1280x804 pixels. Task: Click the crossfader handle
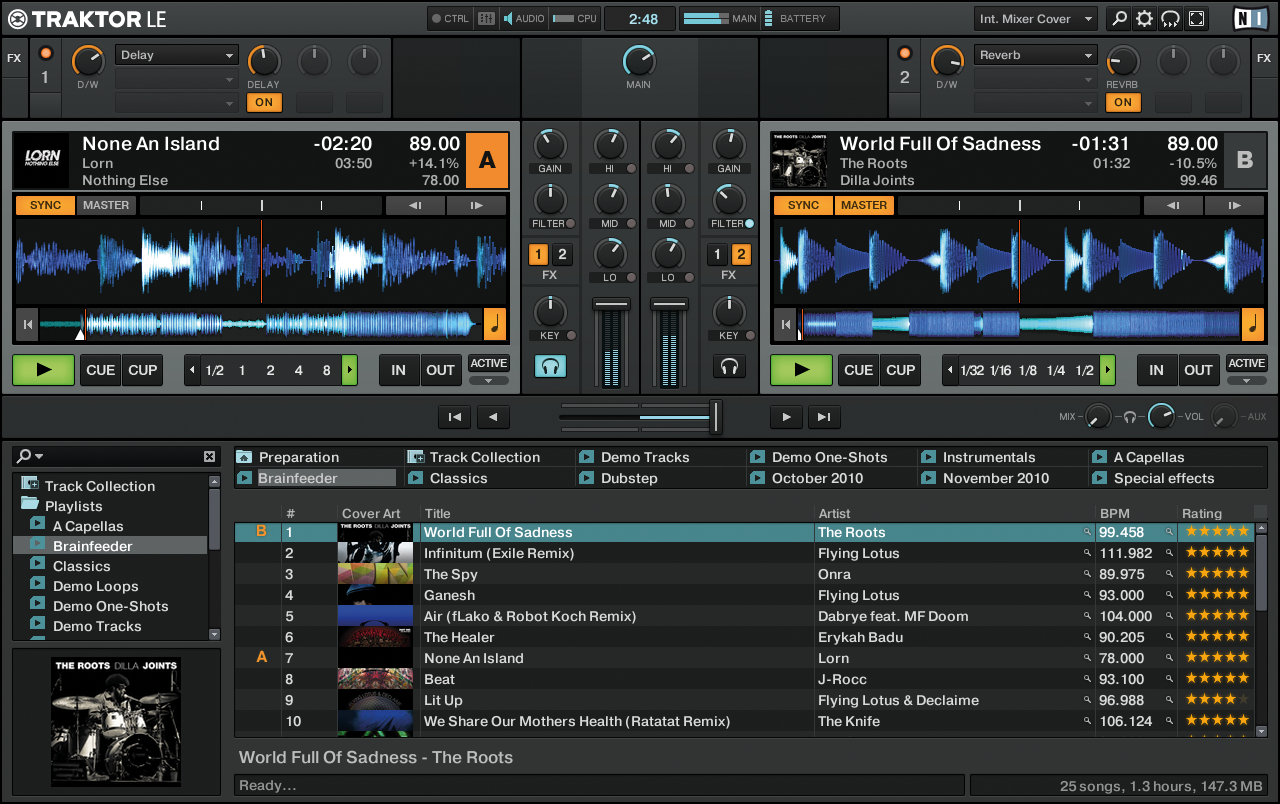[715, 417]
